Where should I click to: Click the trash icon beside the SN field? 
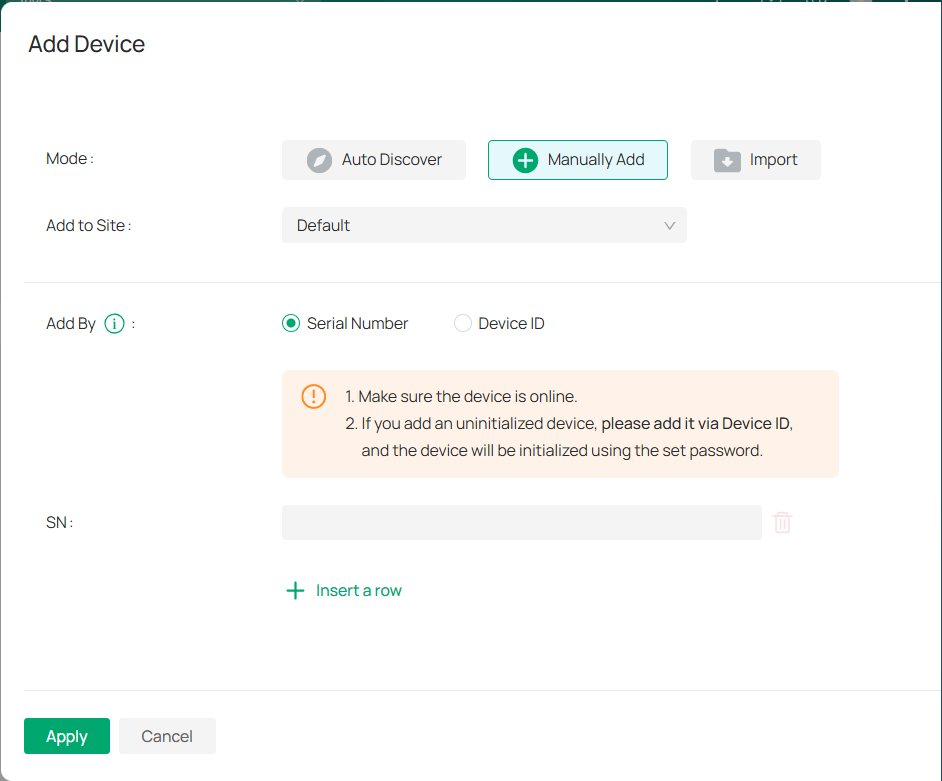coord(783,522)
